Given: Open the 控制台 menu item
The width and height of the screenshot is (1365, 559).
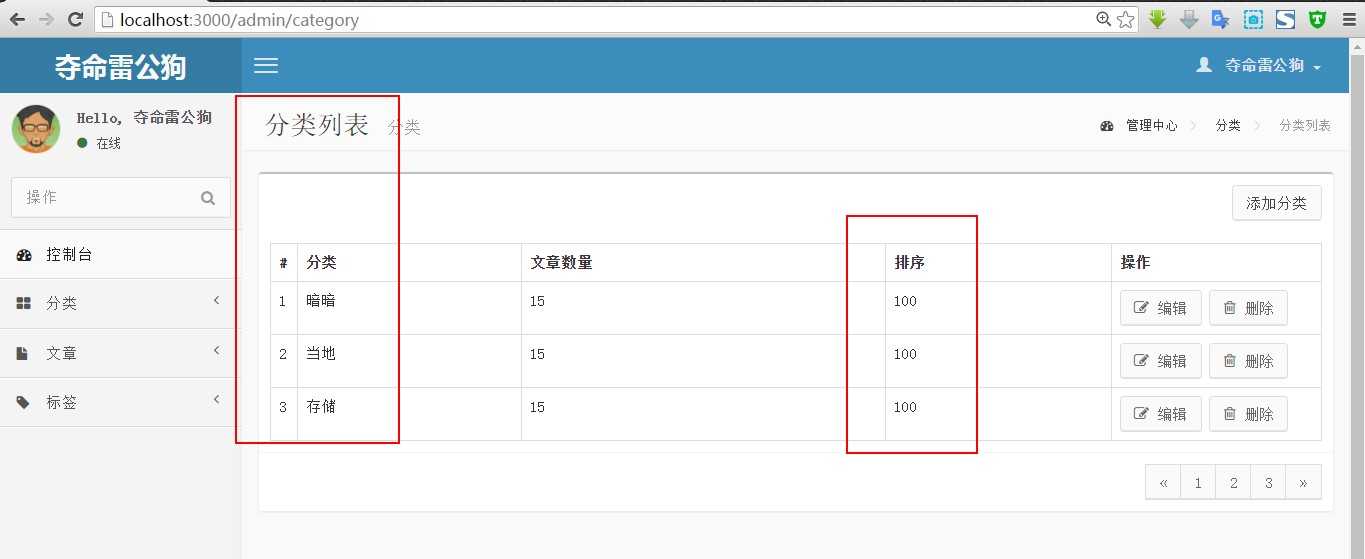Looking at the screenshot, I should coord(120,255).
